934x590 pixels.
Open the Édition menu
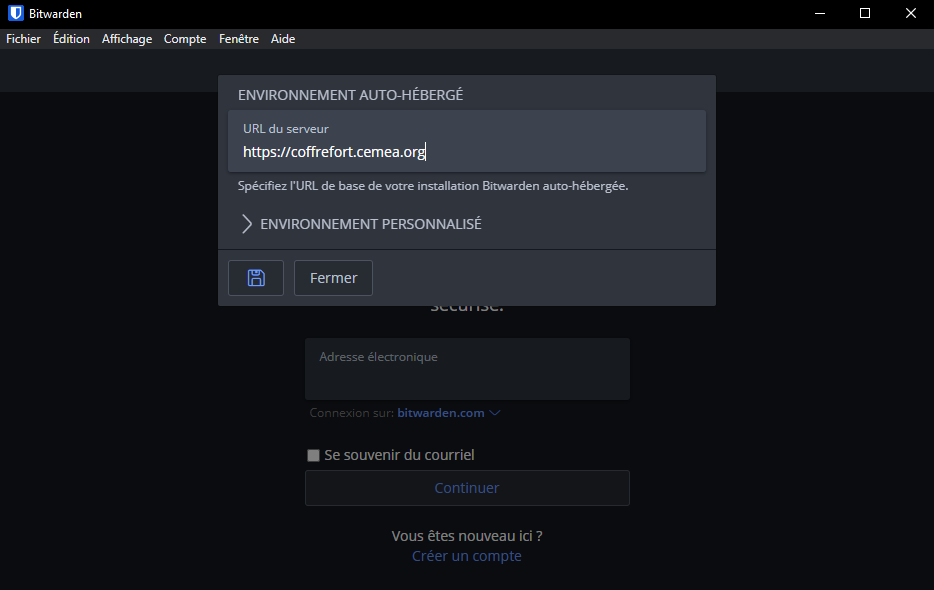pyautogui.click(x=71, y=39)
